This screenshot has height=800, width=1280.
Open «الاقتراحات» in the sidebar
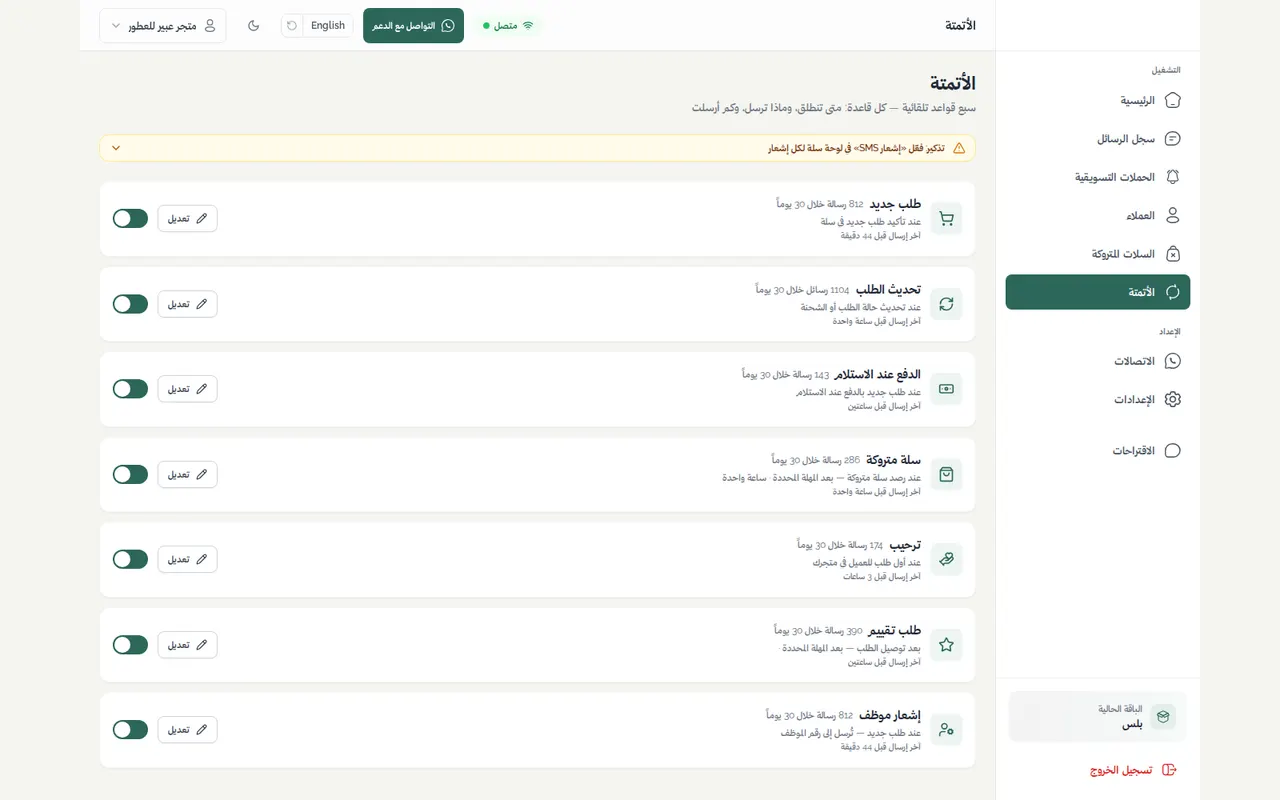coord(1098,451)
